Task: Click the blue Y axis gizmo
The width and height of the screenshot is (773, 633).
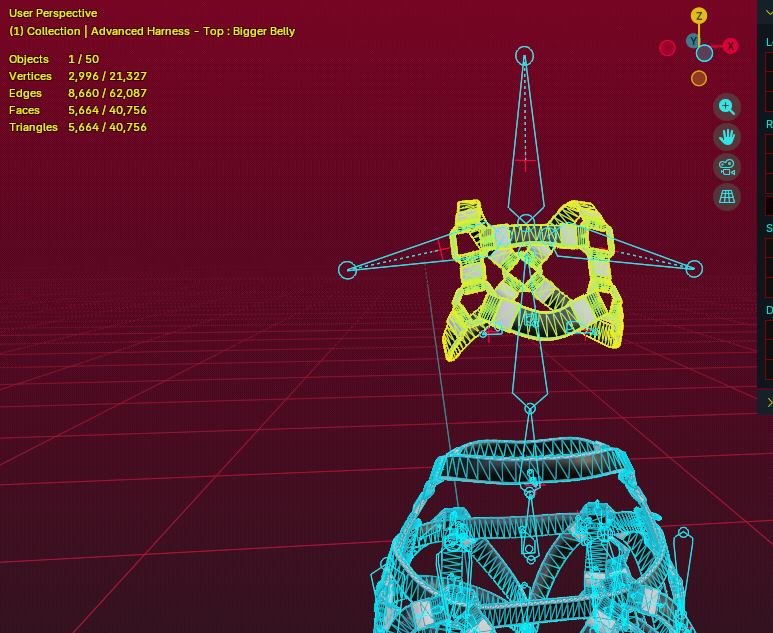Action: click(693, 41)
